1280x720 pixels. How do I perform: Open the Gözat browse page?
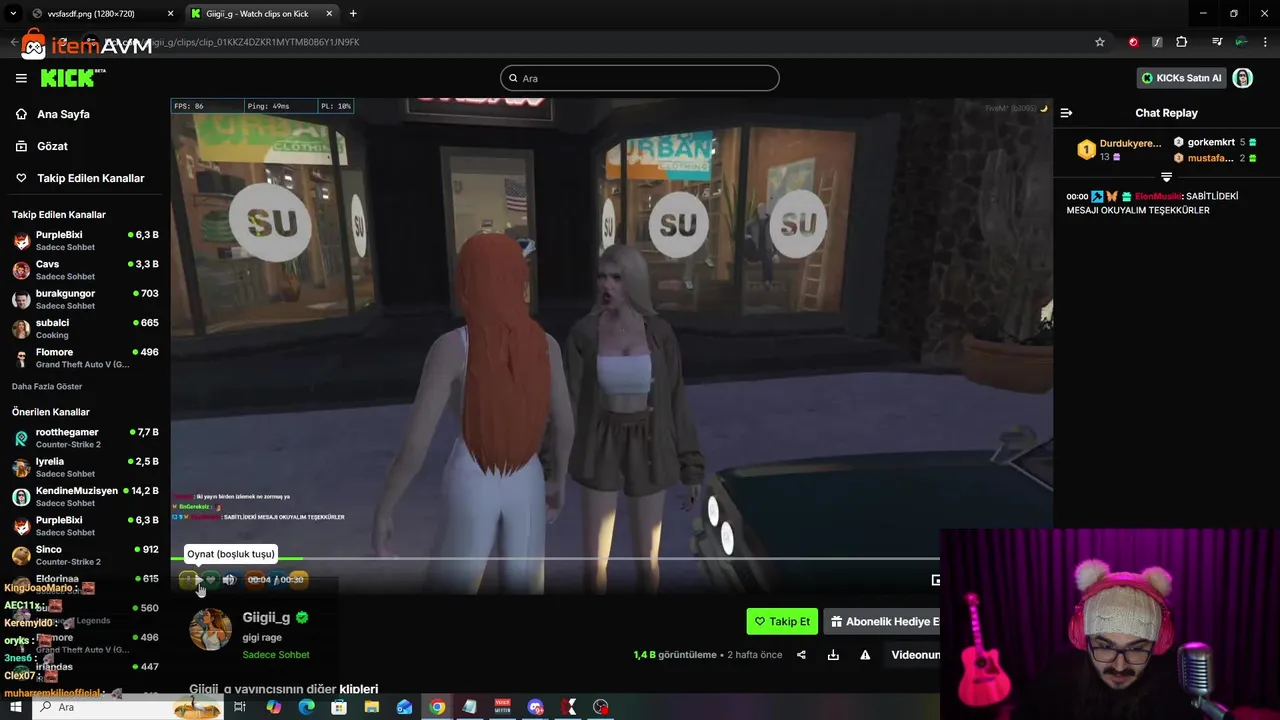click(x=52, y=146)
